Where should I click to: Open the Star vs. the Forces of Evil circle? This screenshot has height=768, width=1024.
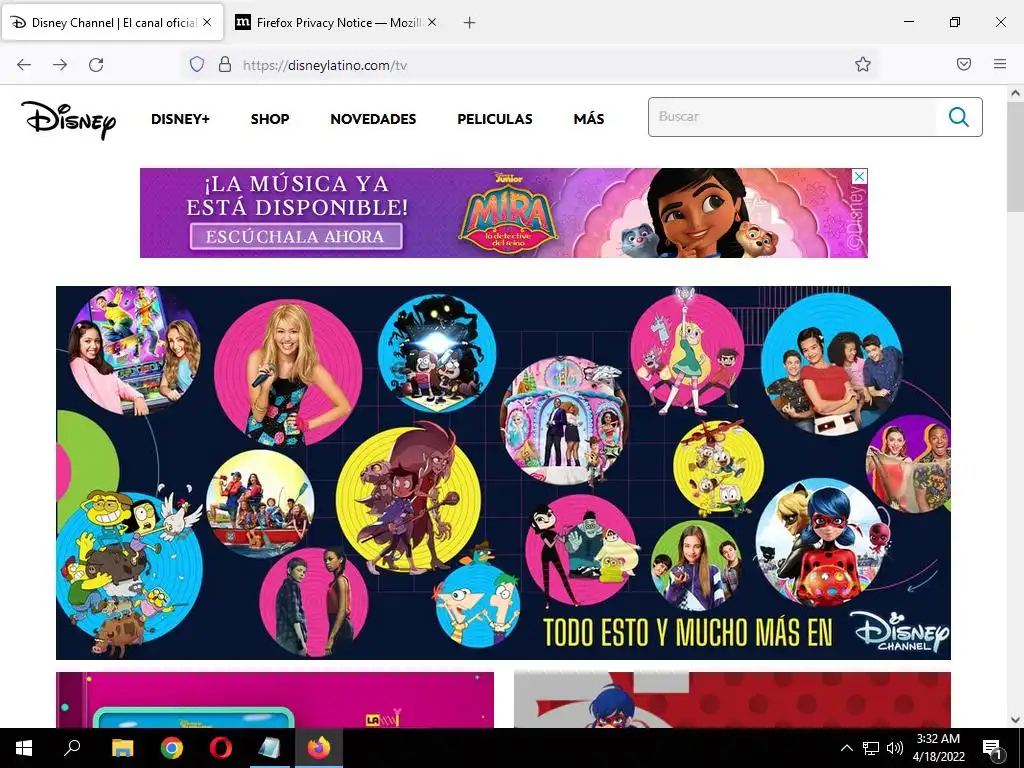(687, 352)
